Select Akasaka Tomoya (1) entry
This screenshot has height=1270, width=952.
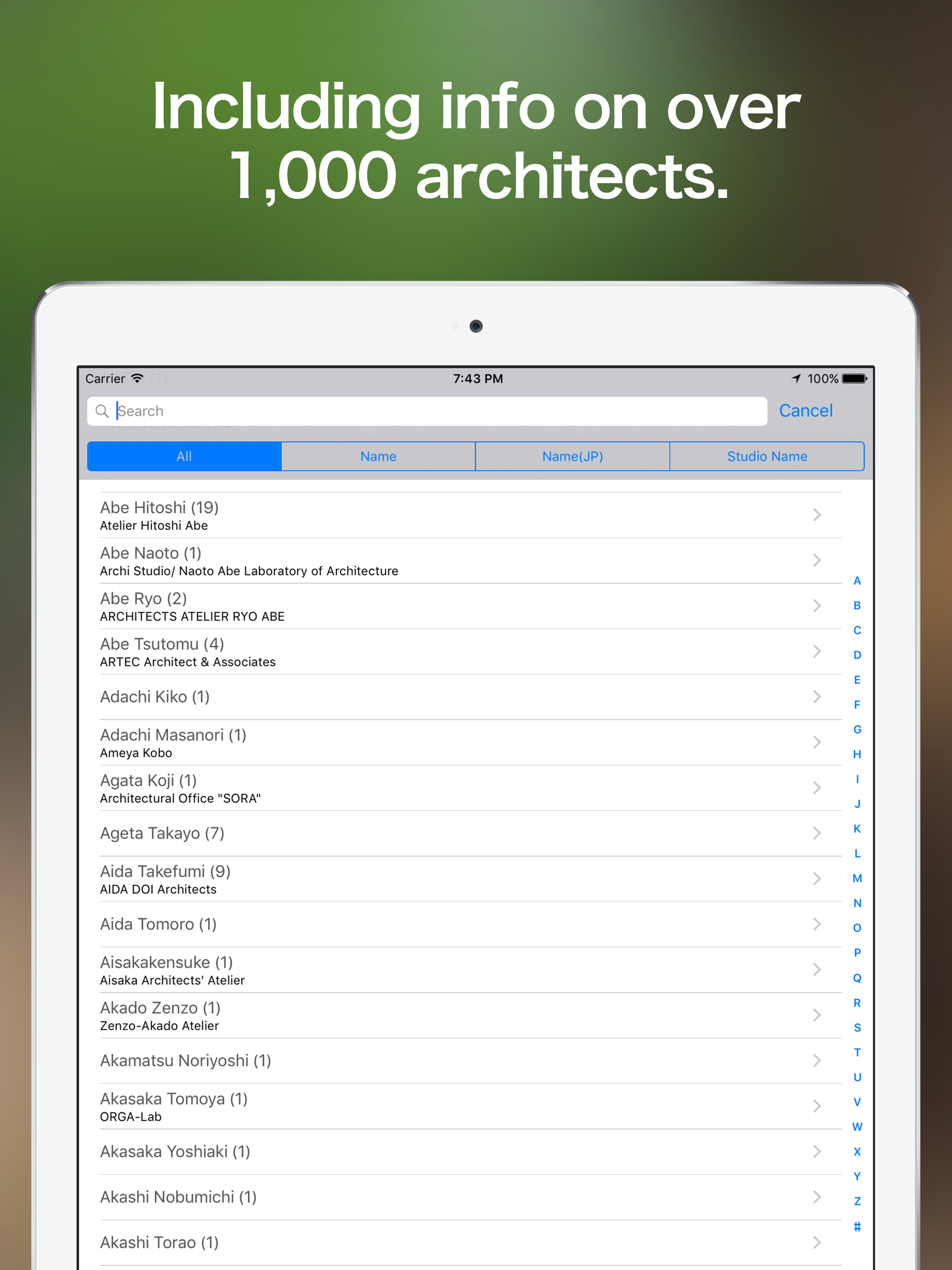(x=471, y=1106)
